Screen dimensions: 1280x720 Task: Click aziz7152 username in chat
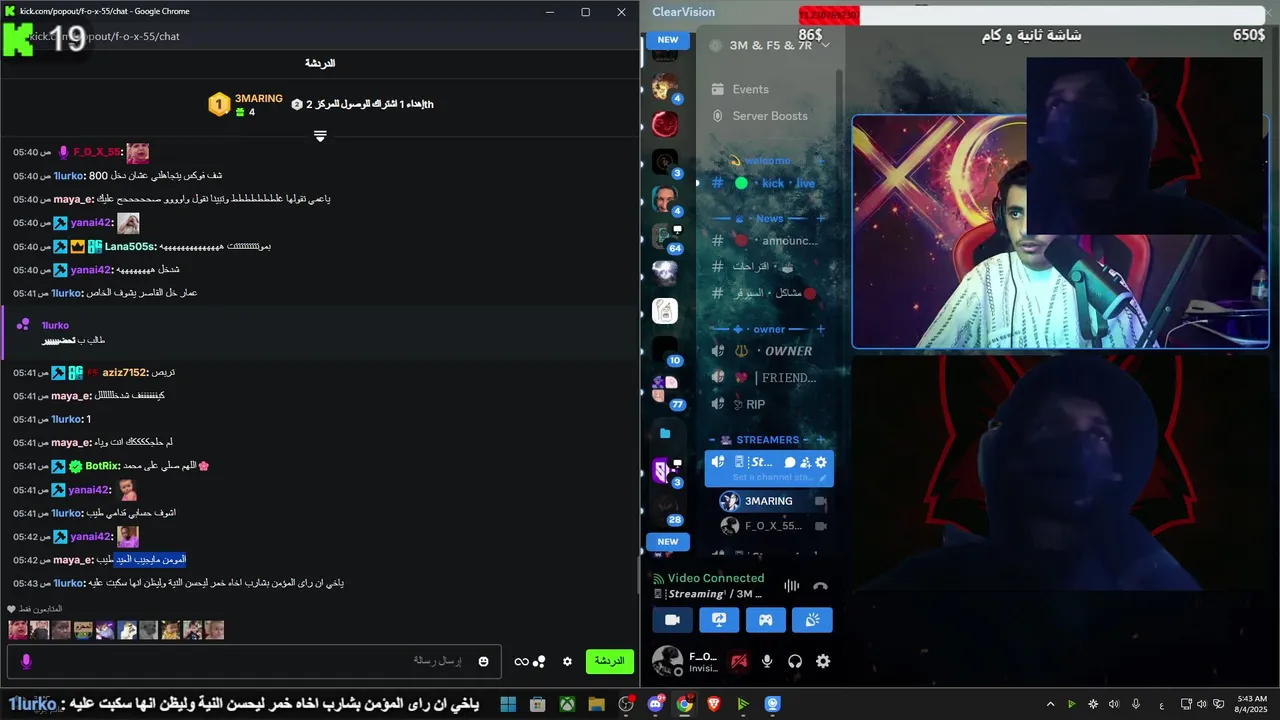pyautogui.click(x=124, y=372)
